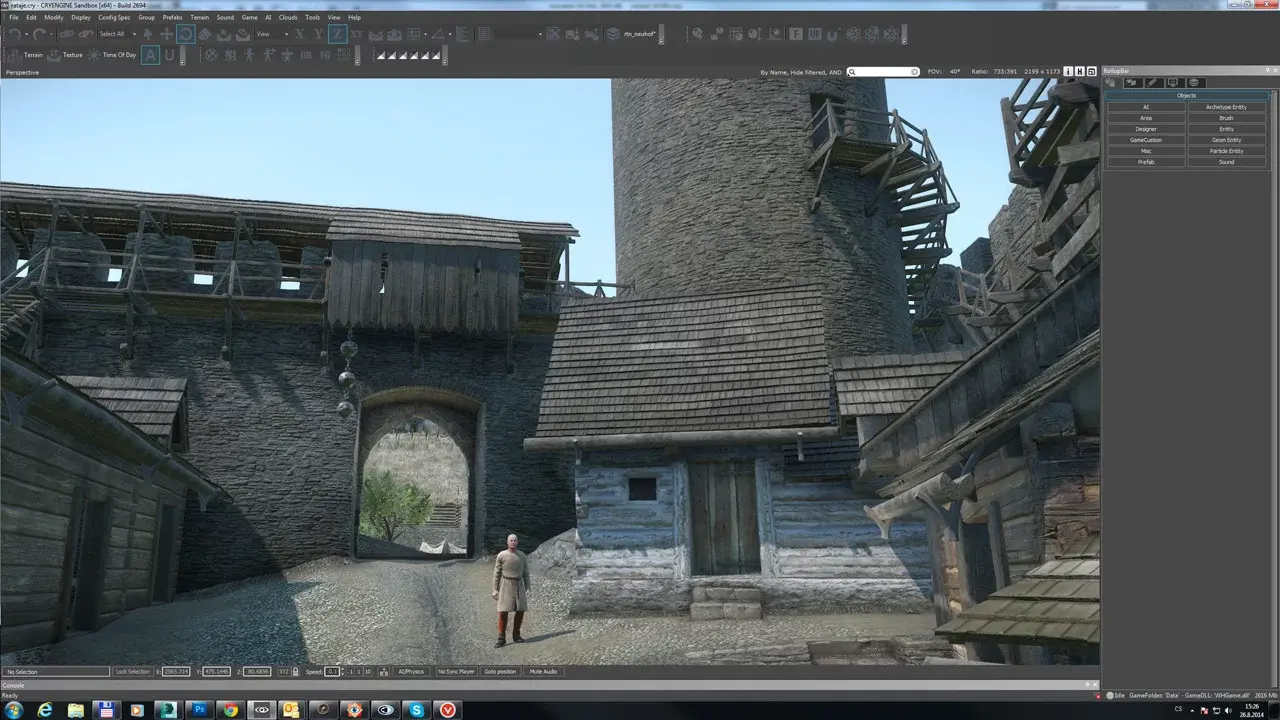The image size is (1280, 720).
Task: Click the Goto position button
Action: (x=500, y=671)
